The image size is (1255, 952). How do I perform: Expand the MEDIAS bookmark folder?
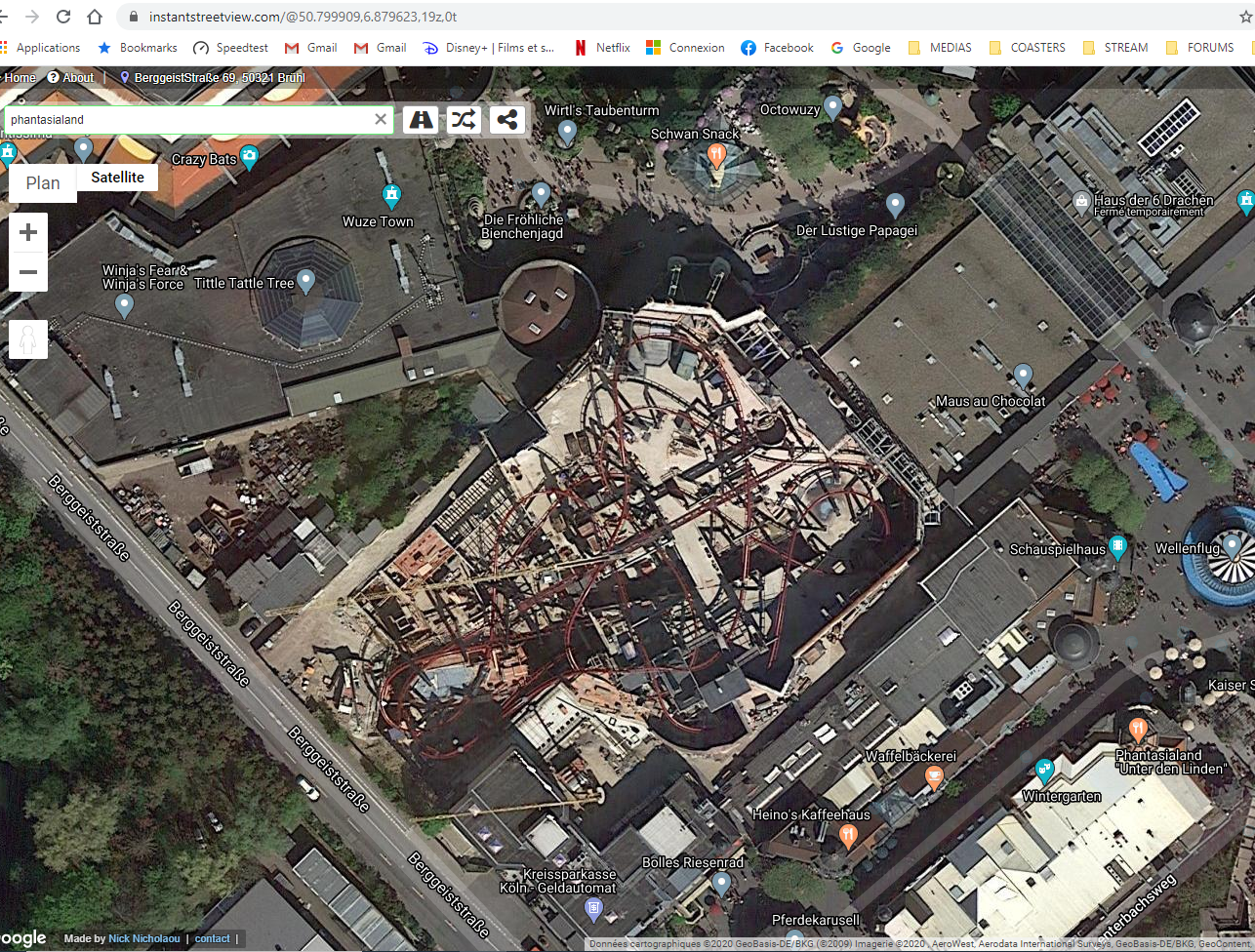[939, 48]
